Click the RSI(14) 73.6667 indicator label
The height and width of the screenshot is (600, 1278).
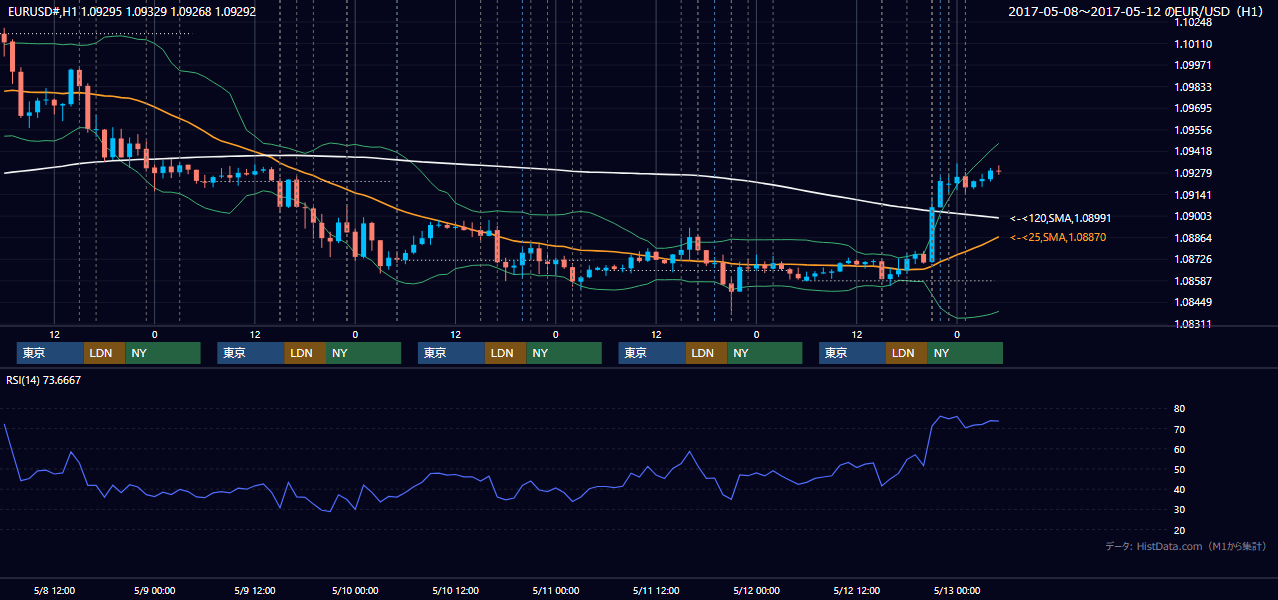pyautogui.click(x=44, y=380)
